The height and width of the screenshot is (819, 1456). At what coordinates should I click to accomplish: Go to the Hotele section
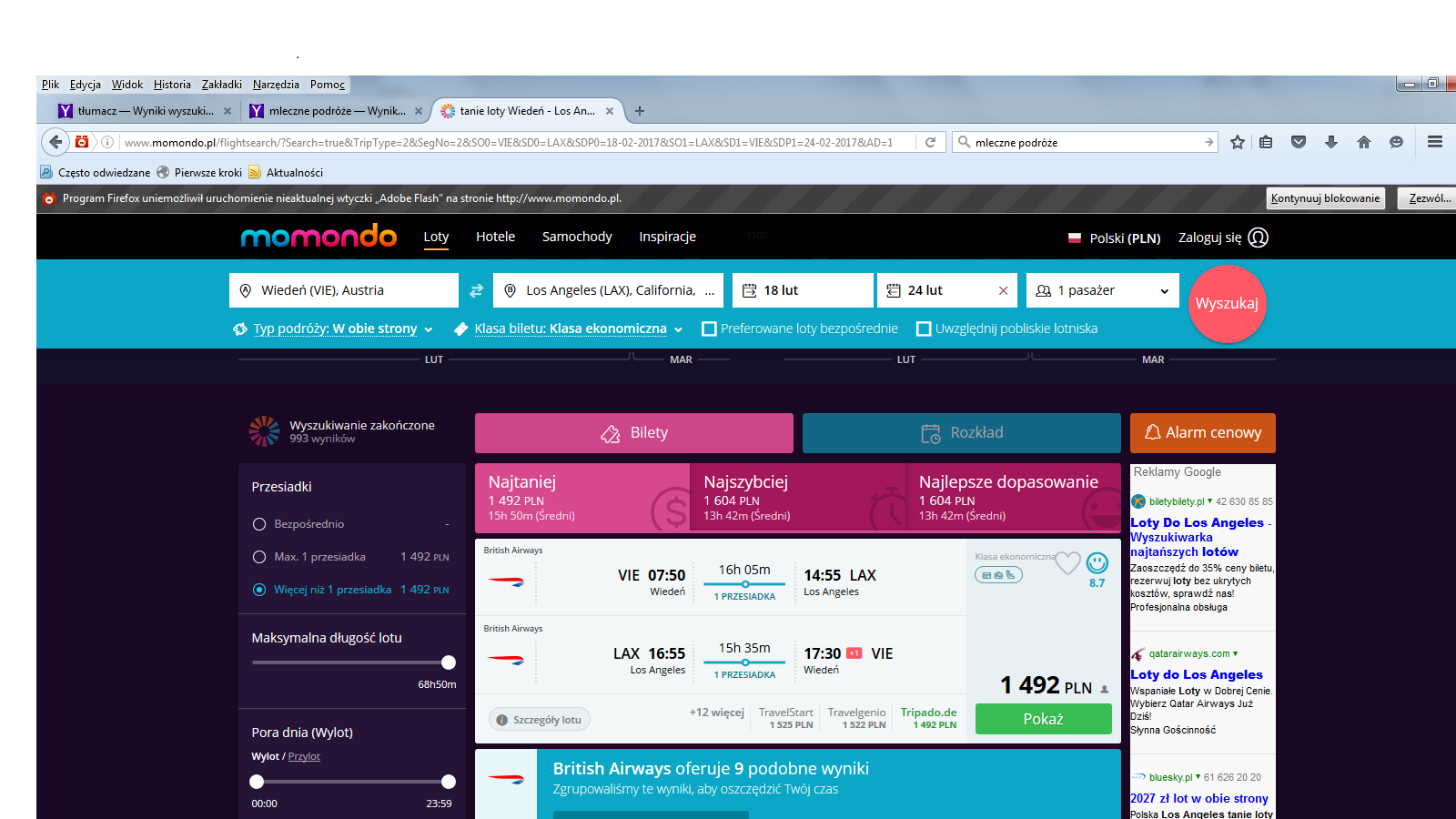[495, 237]
